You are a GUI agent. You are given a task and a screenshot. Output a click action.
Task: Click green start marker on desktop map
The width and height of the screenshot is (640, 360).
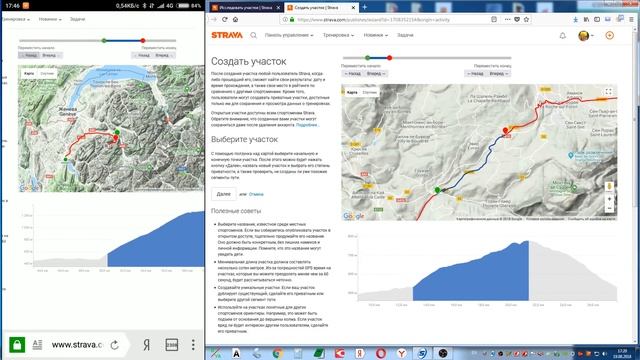click(x=438, y=190)
